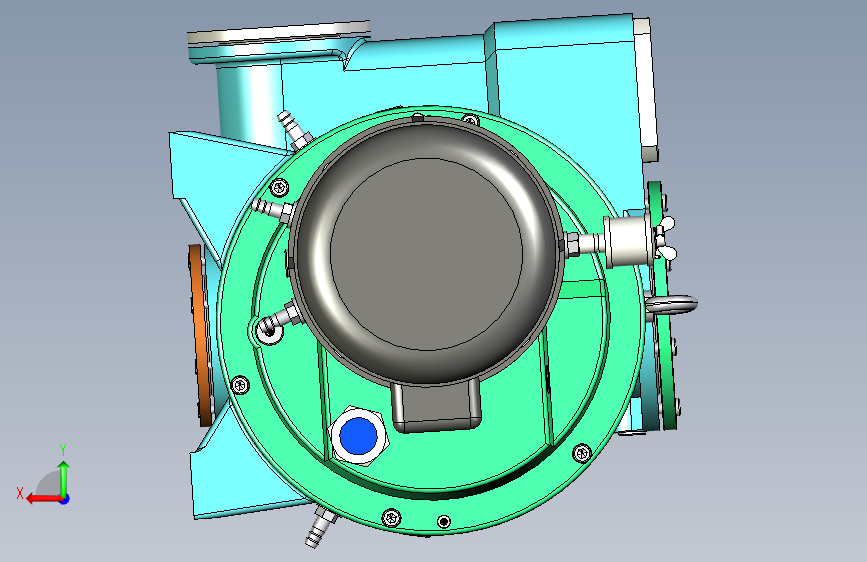The height and width of the screenshot is (562, 867).
Task: Select the wing nut on the right fitting
Action: tap(666, 238)
